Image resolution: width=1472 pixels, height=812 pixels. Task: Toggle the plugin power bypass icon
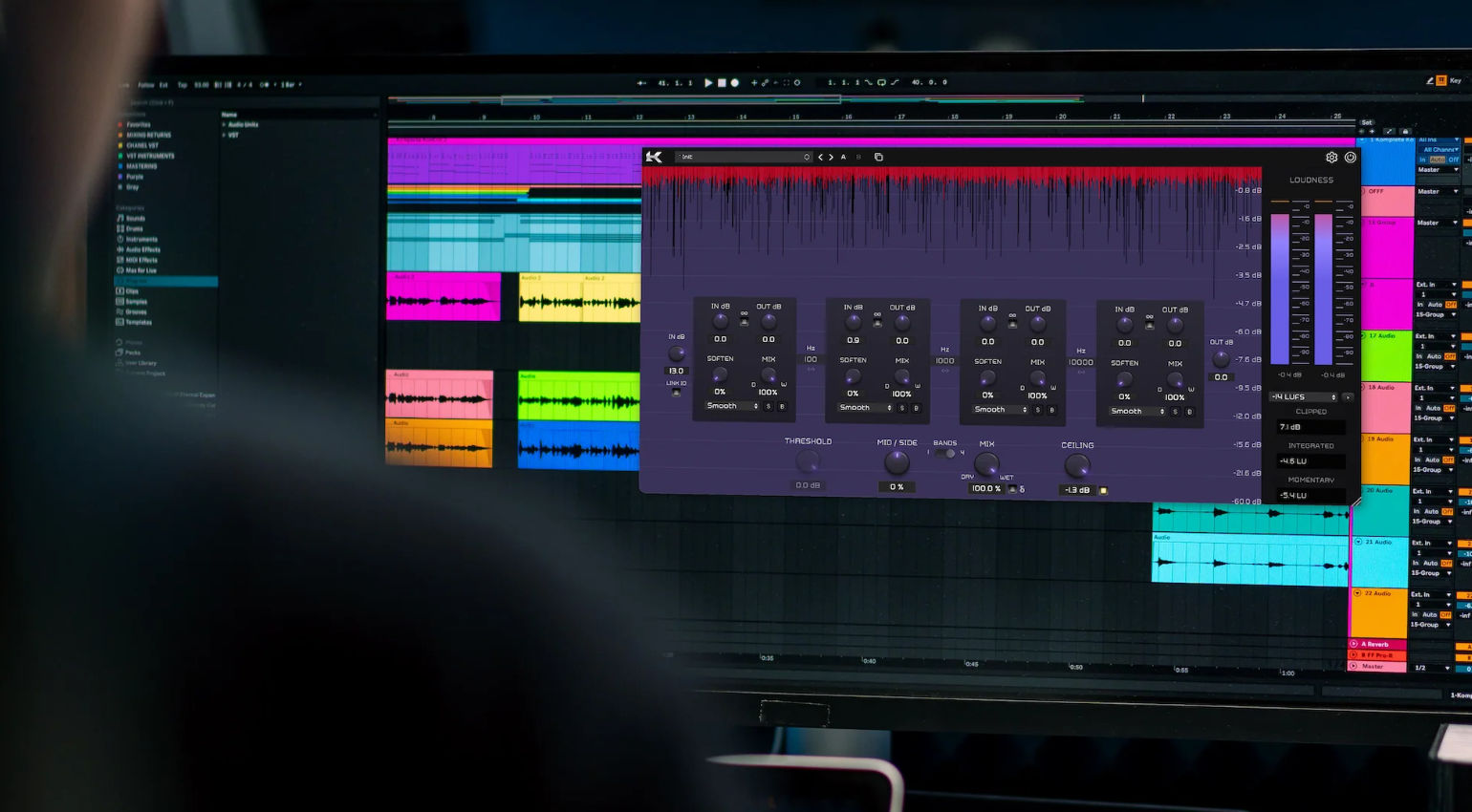click(1351, 158)
